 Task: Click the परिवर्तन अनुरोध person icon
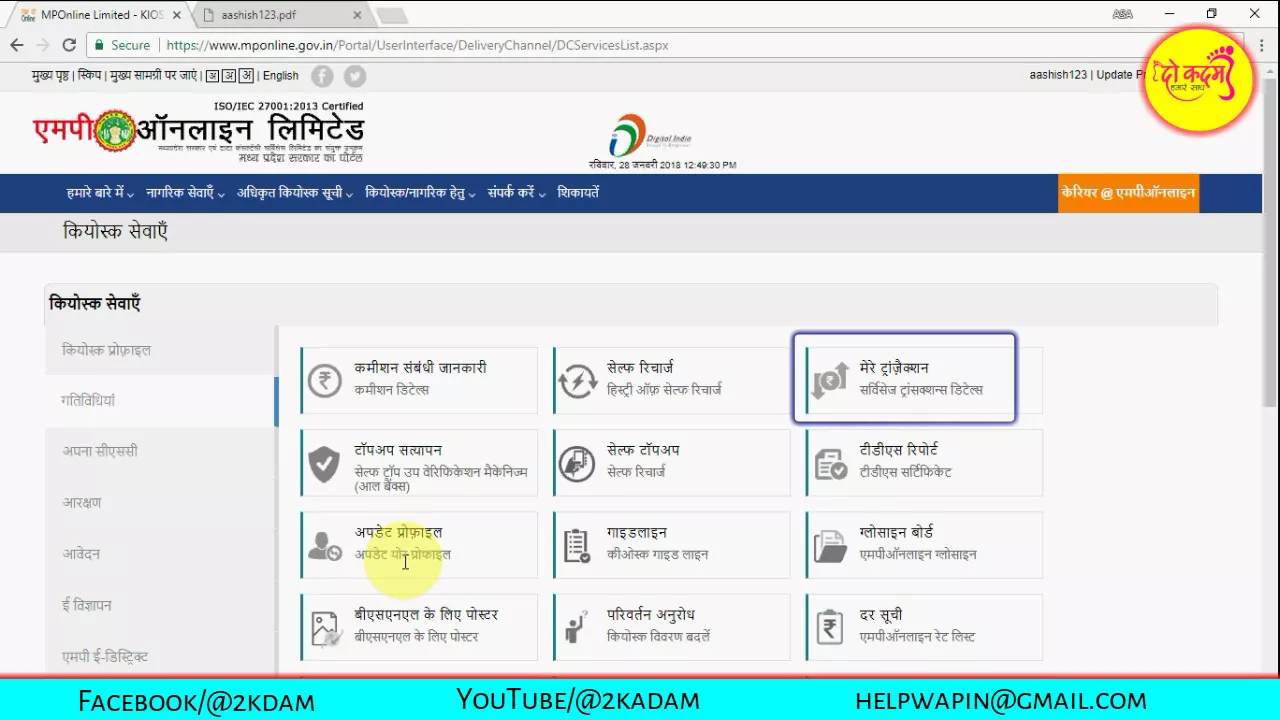[x=577, y=627]
